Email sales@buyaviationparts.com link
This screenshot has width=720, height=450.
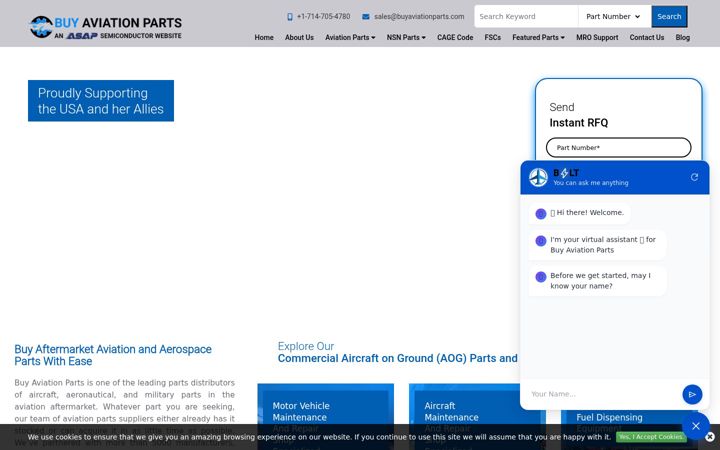click(x=419, y=17)
